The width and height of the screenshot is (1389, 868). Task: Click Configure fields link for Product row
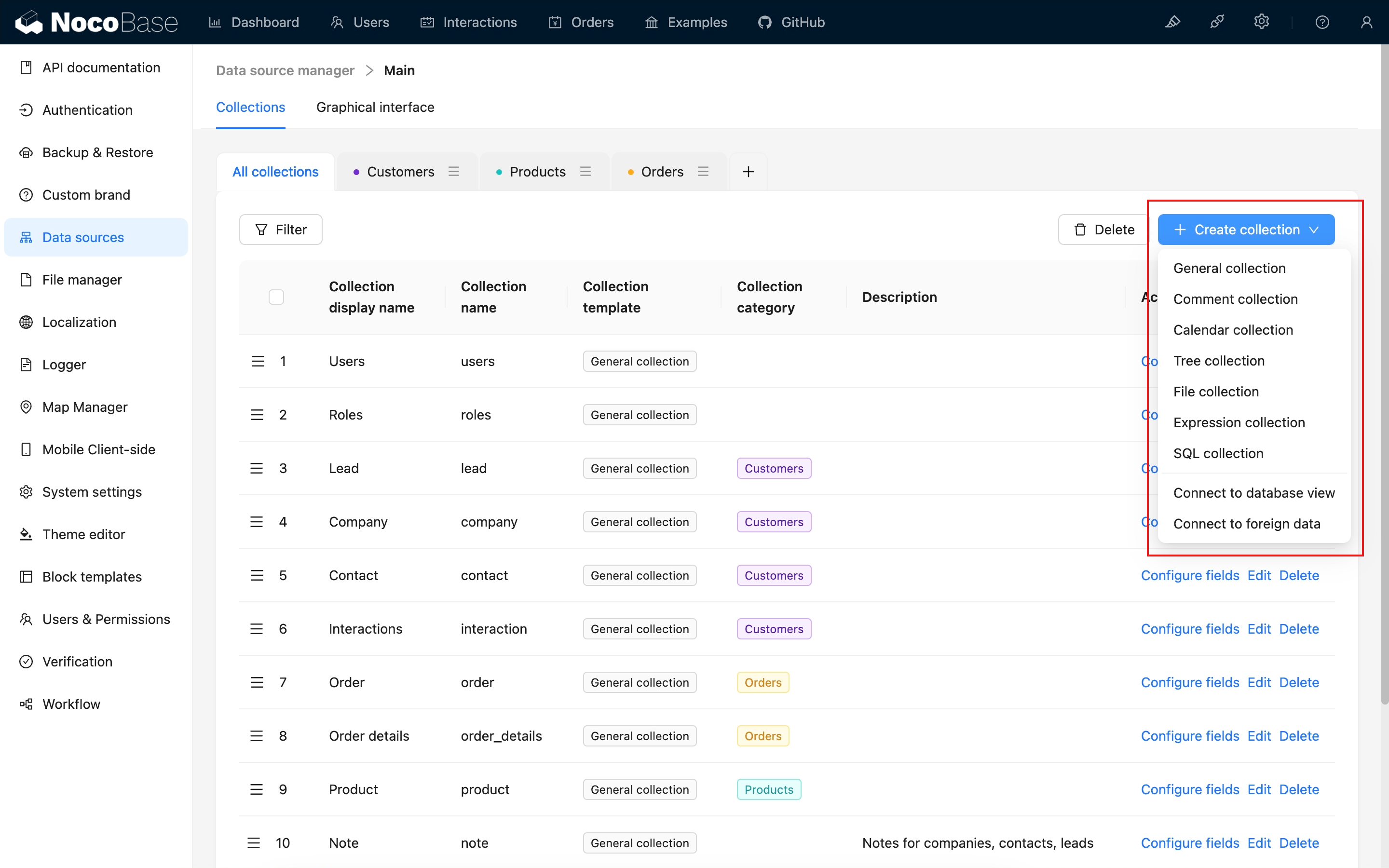click(1189, 789)
